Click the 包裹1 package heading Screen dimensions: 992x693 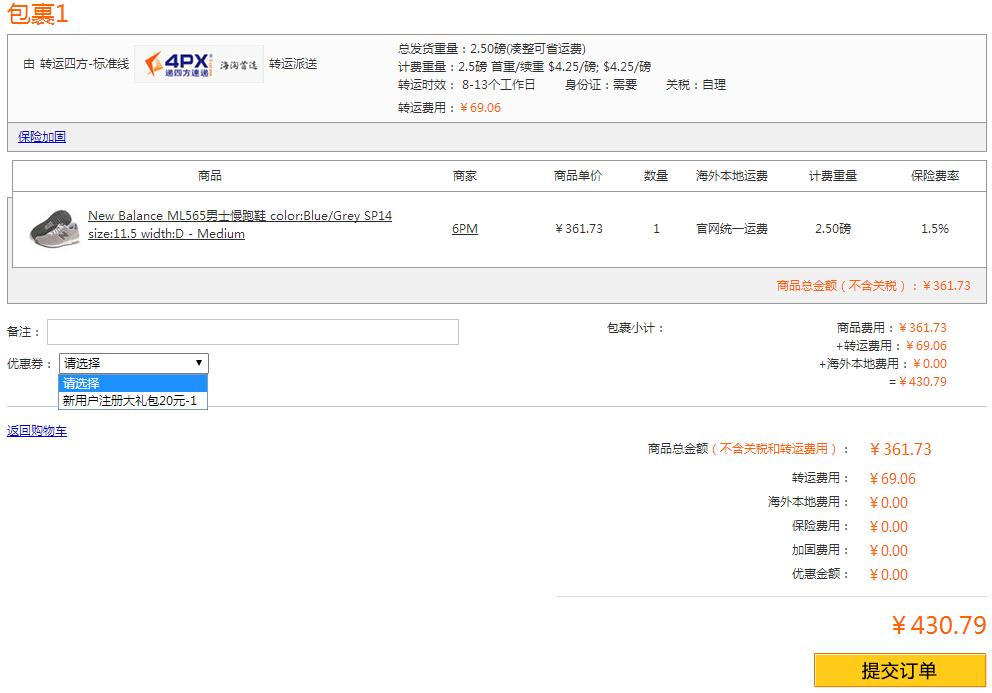click(38, 14)
